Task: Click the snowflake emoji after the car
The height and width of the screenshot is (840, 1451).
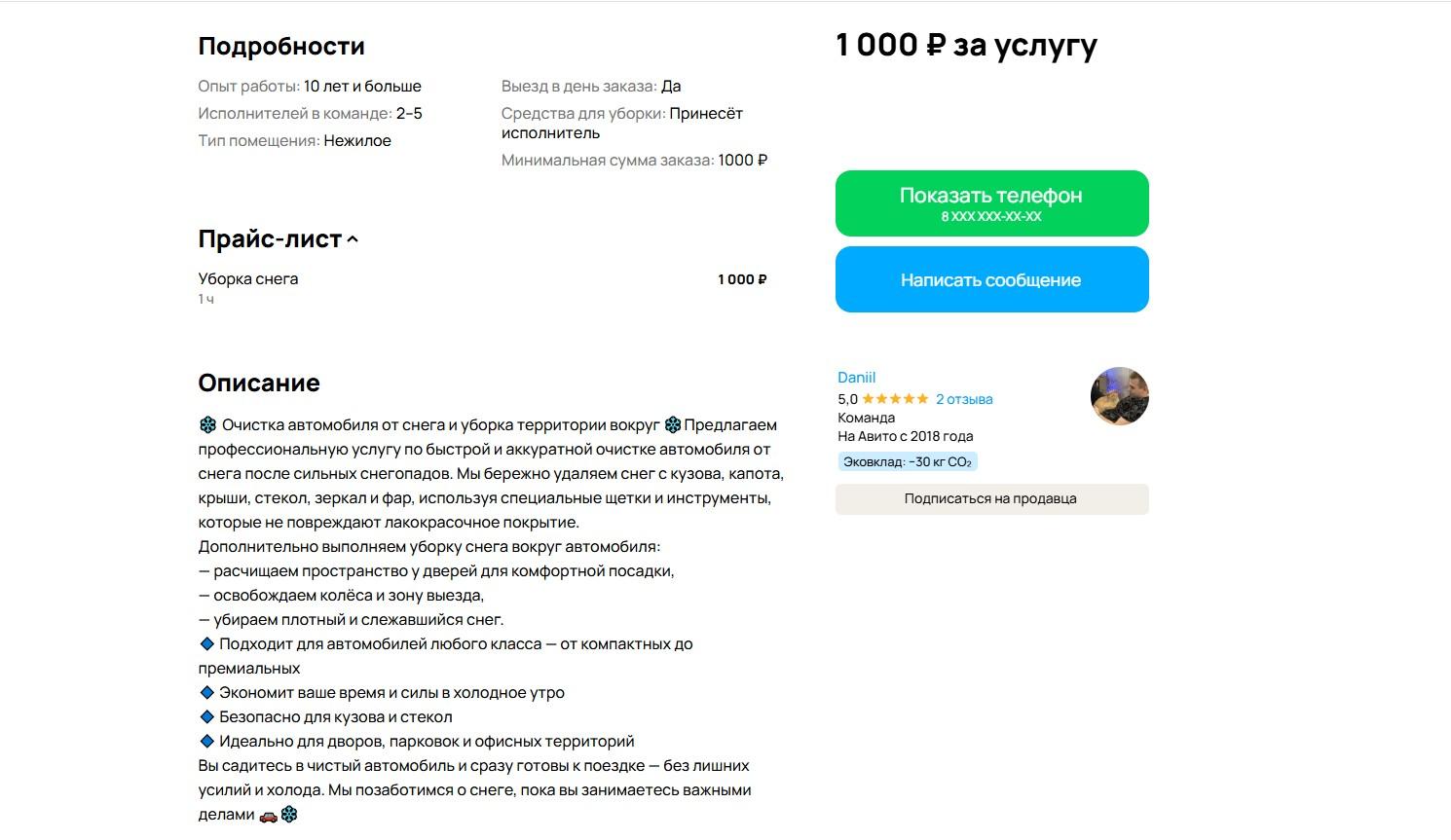Action: coord(289,815)
